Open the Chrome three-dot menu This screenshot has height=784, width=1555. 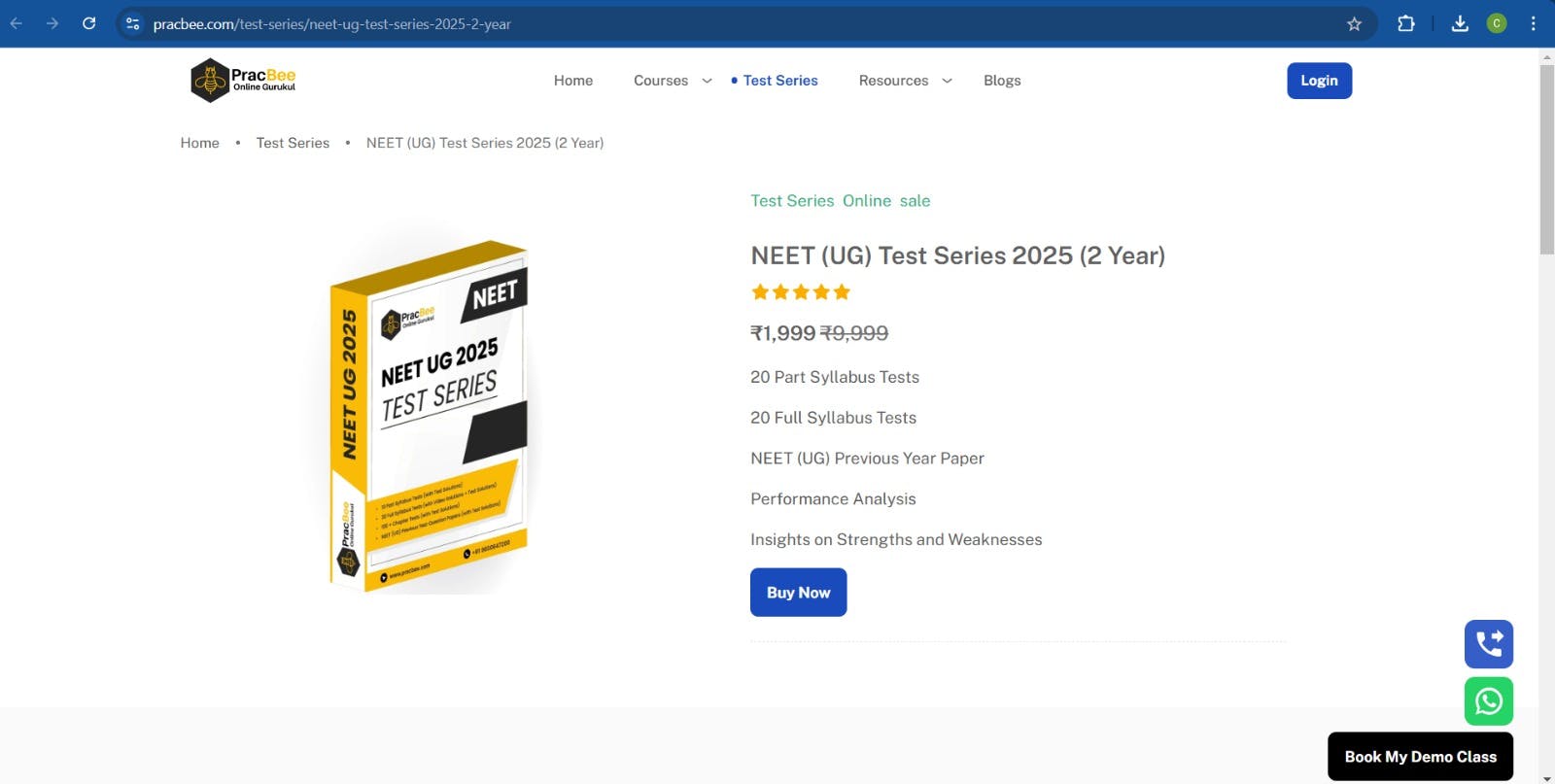click(x=1533, y=23)
